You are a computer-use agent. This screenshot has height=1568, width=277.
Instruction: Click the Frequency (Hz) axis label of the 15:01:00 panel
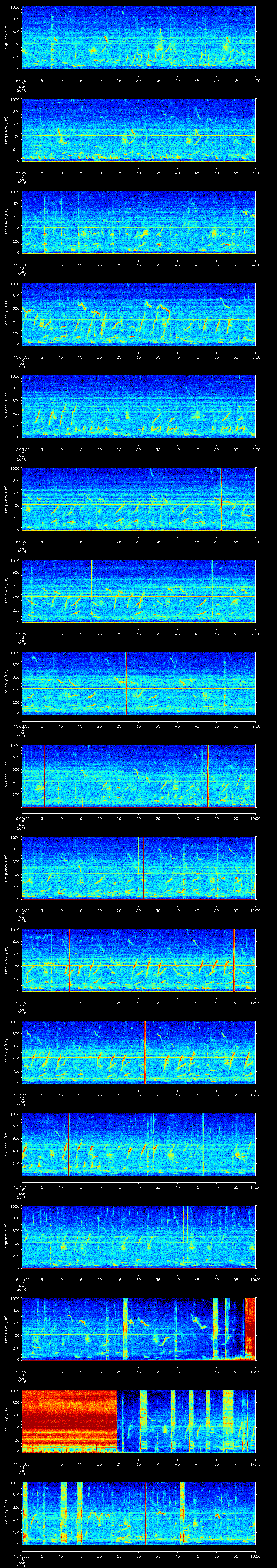coord(6,38)
